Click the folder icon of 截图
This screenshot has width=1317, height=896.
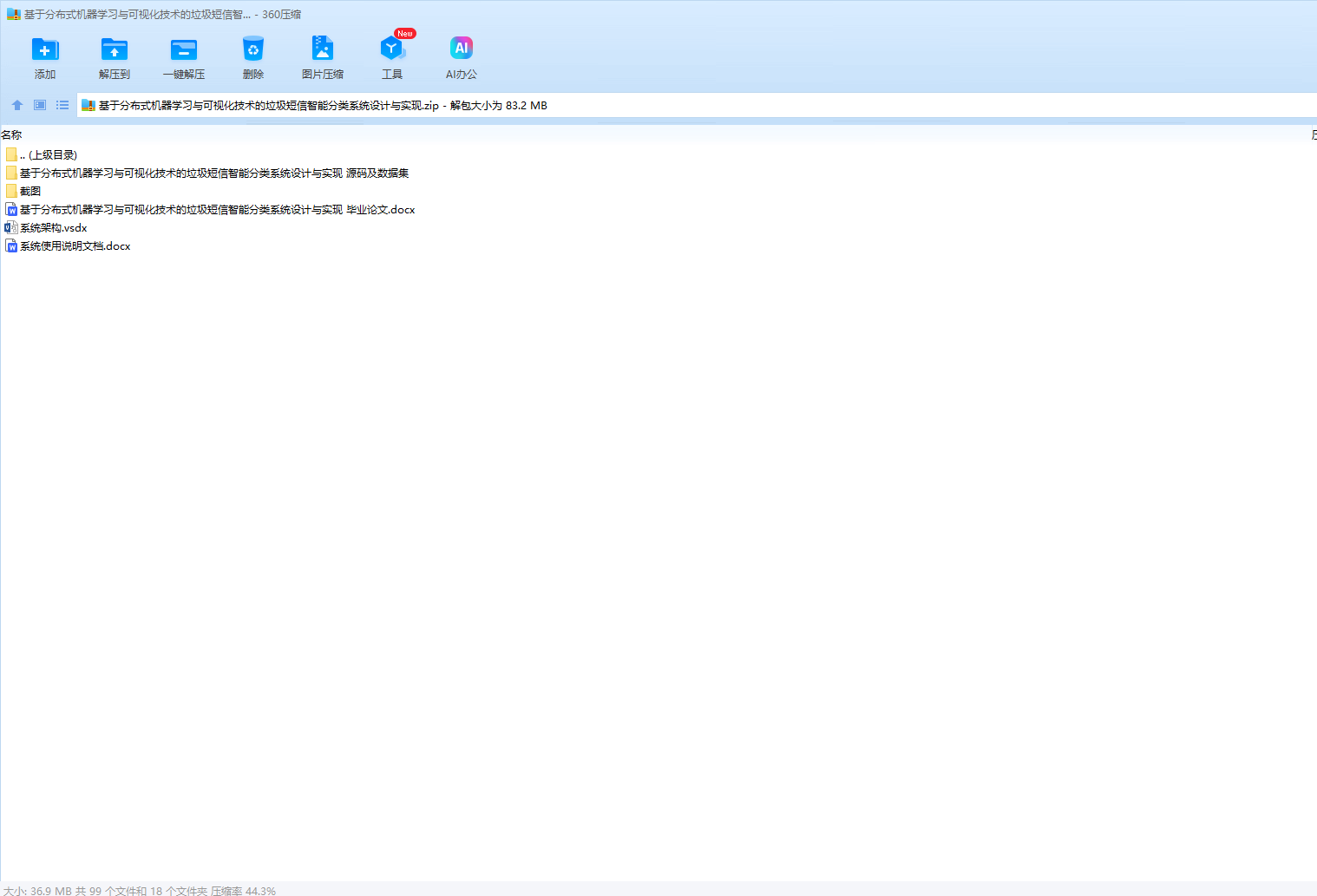pyautogui.click(x=11, y=191)
